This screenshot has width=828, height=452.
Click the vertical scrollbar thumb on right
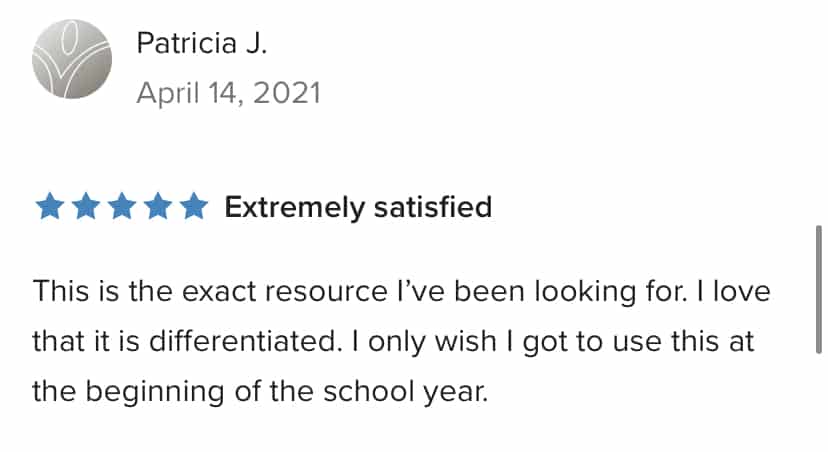pos(818,289)
